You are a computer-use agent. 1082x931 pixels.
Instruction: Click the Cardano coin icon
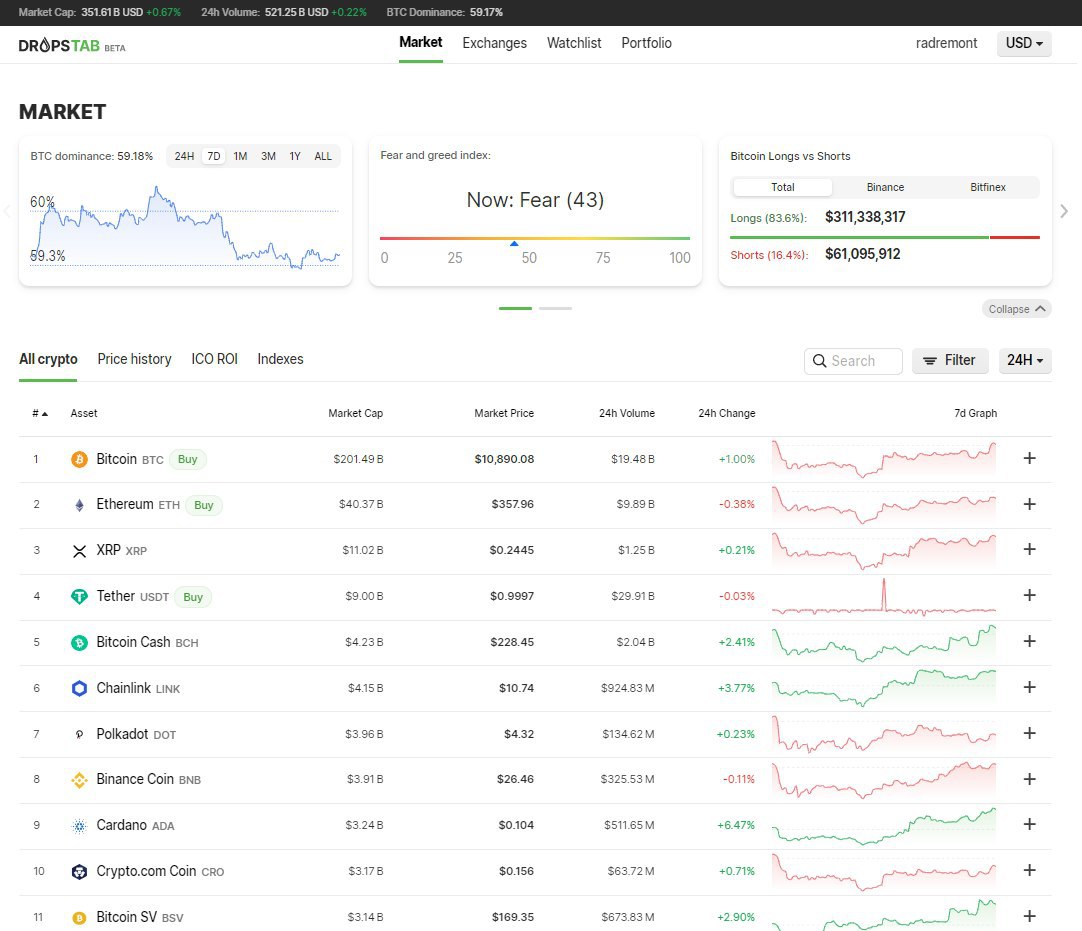pos(79,826)
